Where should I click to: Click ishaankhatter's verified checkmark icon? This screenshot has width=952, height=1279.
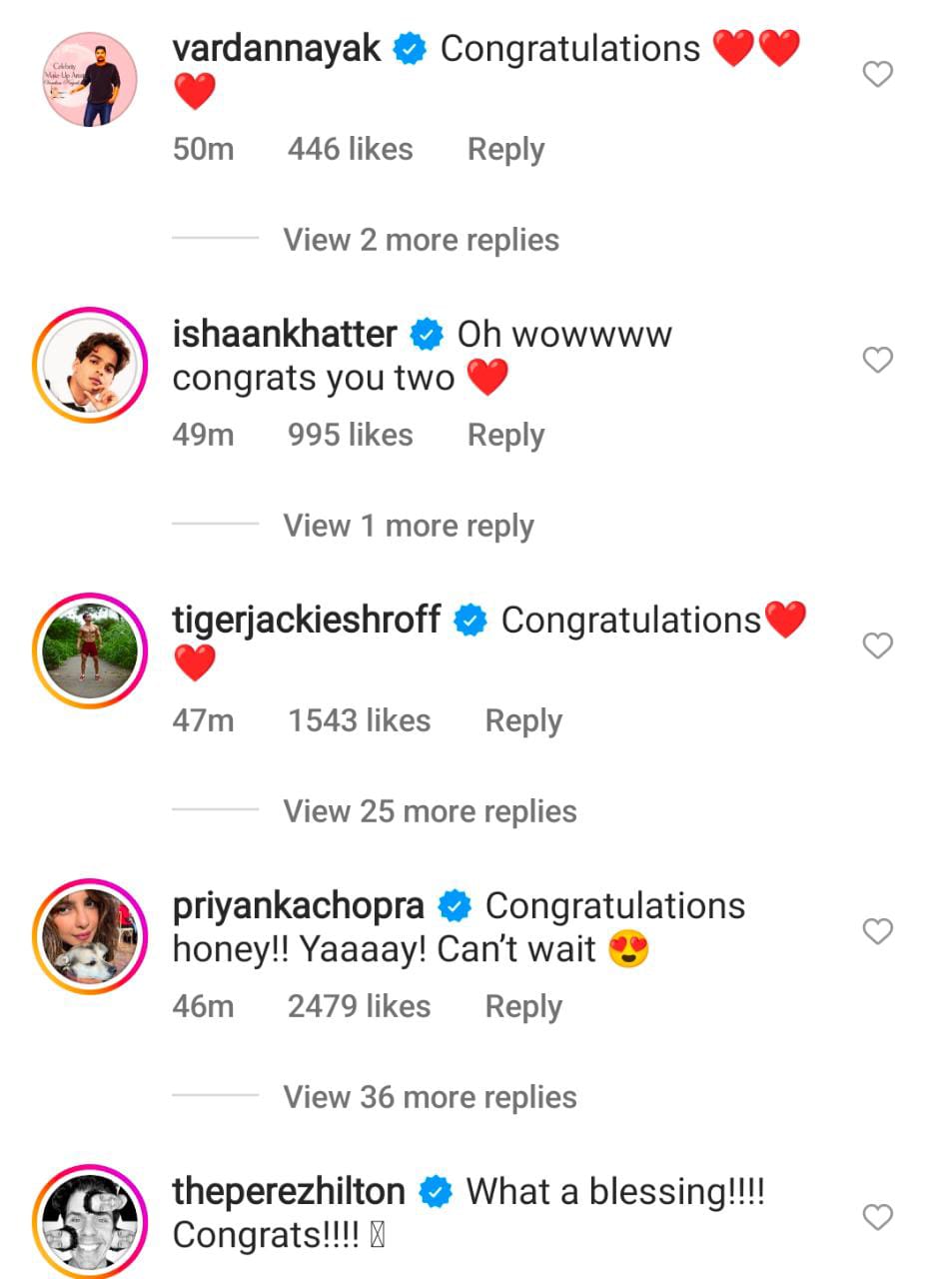coord(427,334)
